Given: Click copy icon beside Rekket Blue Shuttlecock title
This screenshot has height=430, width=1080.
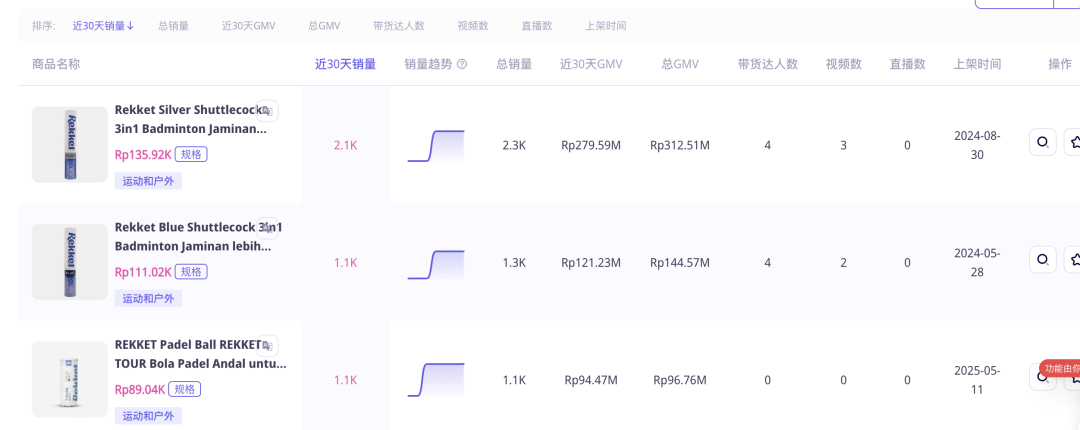Looking at the screenshot, I should click(268, 227).
